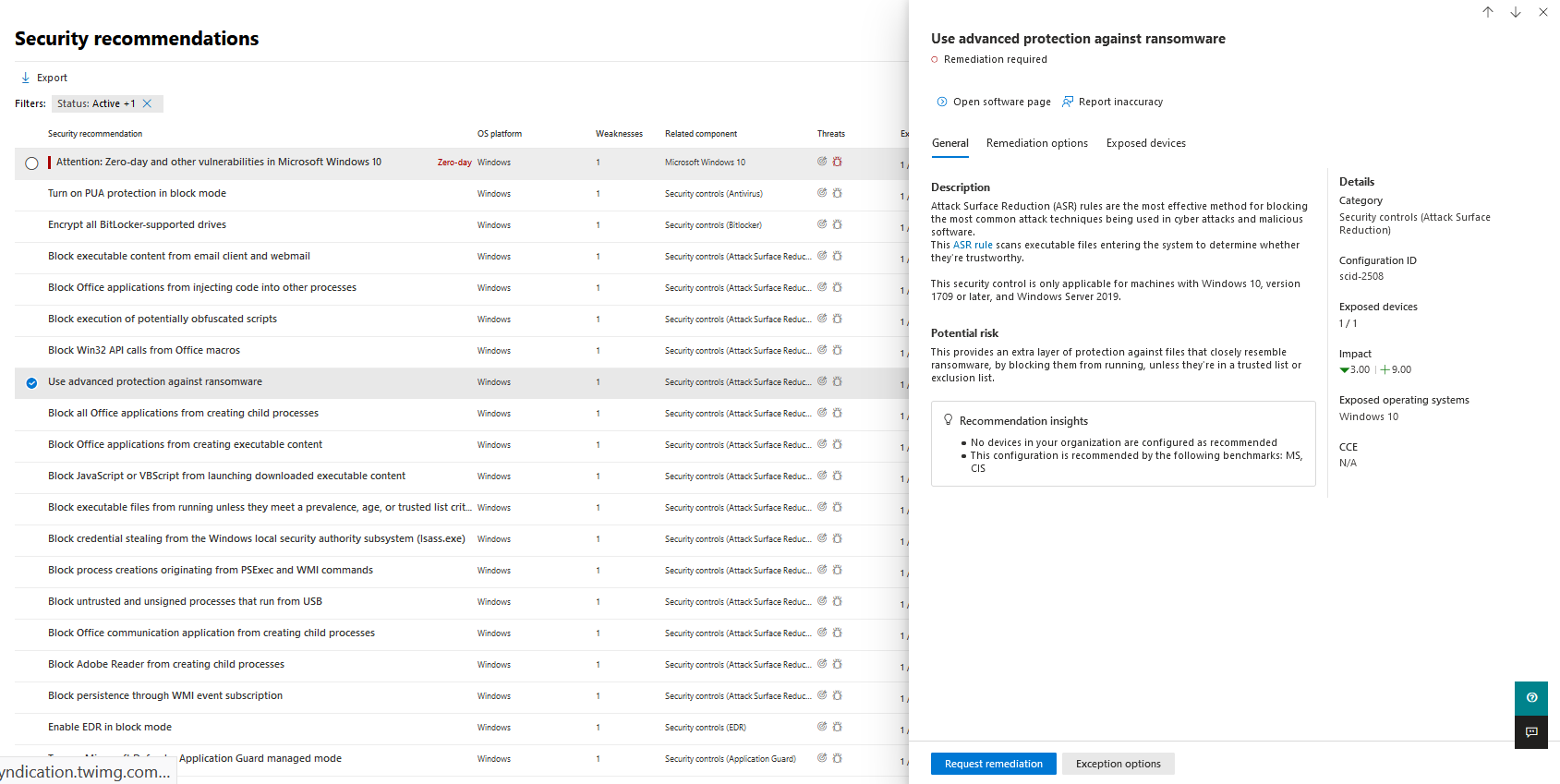Select the Zero-day Windows 10 row radio button
Viewport: 1560px width, 784px height.
point(31,163)
